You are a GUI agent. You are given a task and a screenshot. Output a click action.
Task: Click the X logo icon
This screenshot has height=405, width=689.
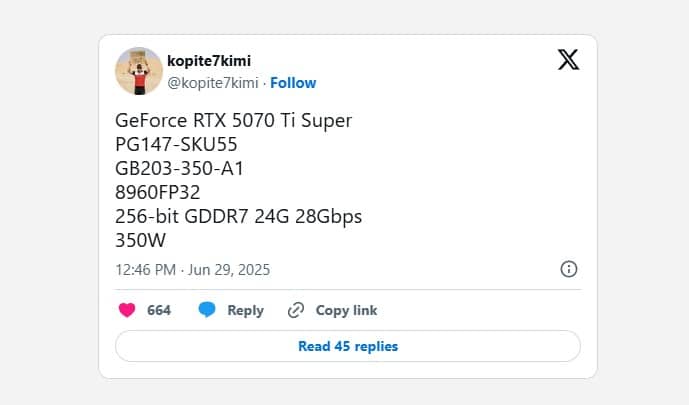[x=568, y=60]
